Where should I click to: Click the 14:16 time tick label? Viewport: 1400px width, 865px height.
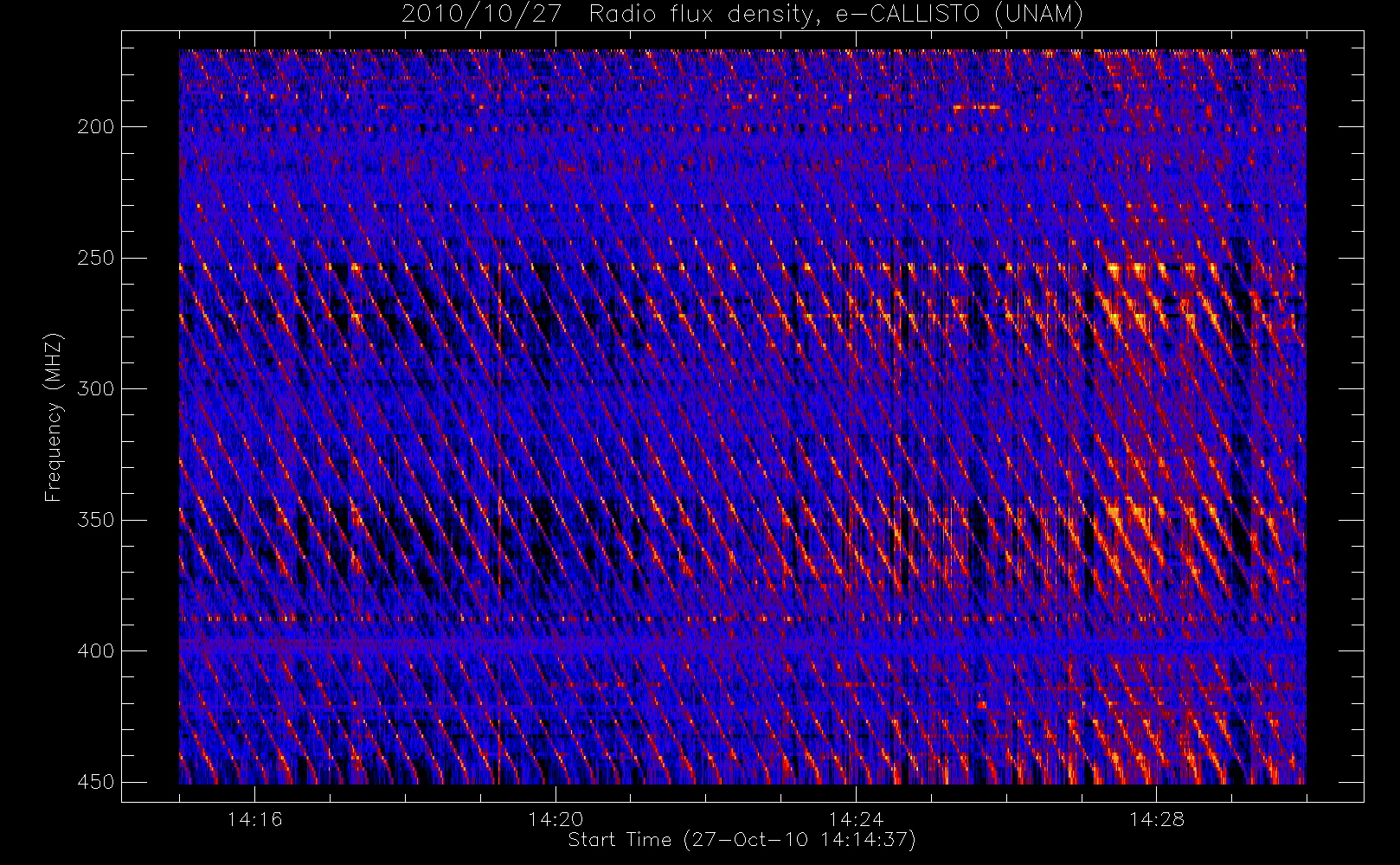coord(254,819)
